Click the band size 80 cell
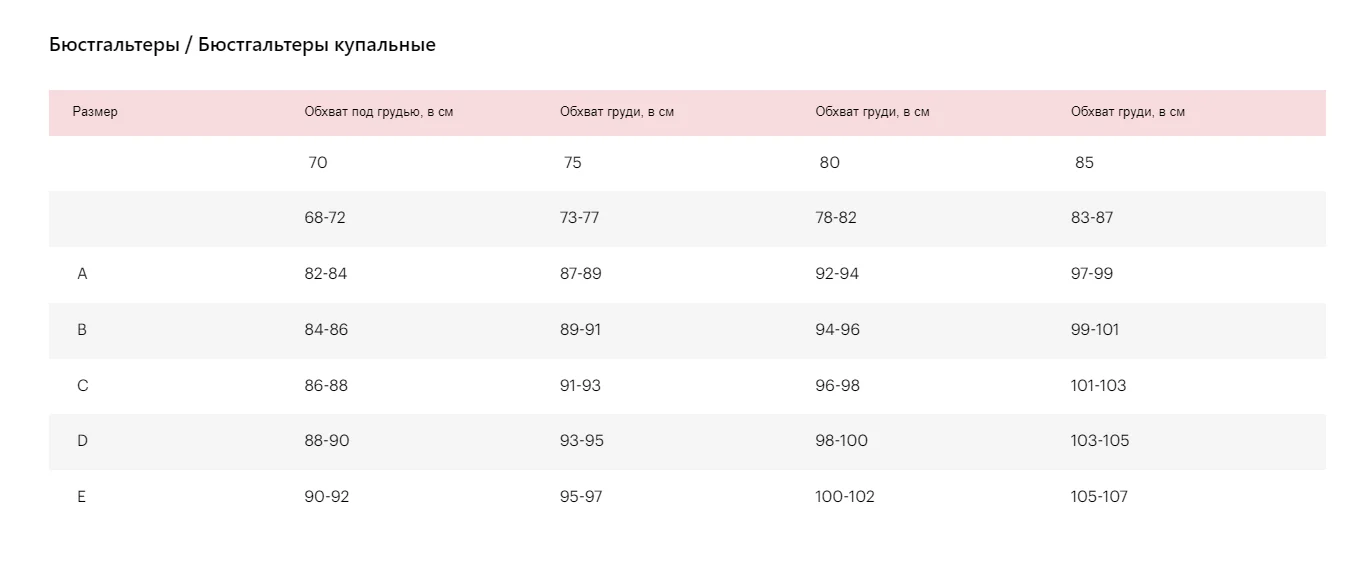This screenshot has height=566, width=1366. (x=829, y=163)
